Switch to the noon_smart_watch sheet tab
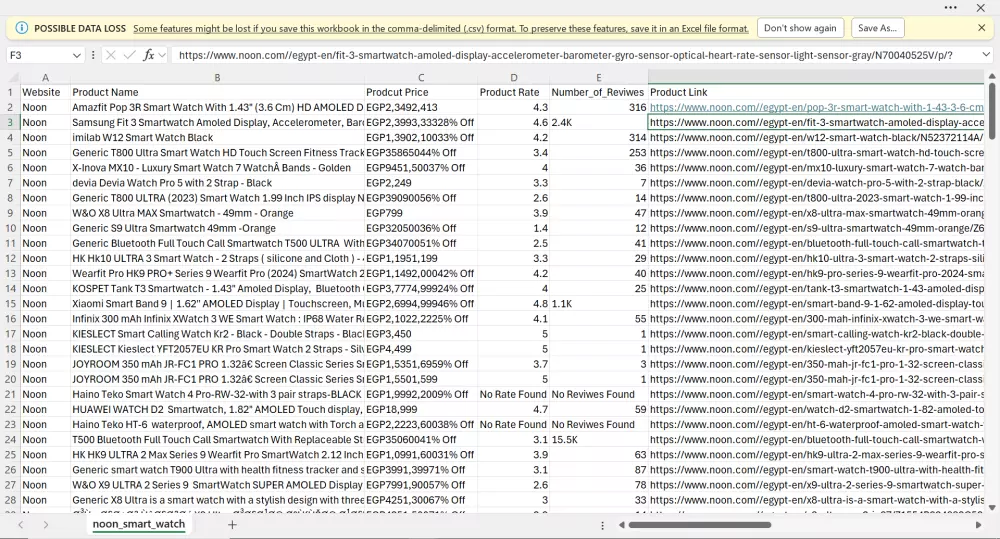The image size is (1000, 539). coord(138,524)
